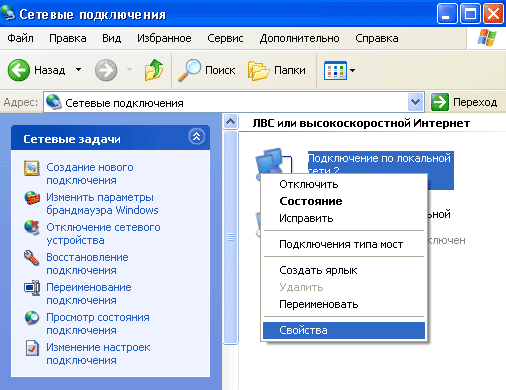This screenshot has height=390, width=506.
Task: Click the Переход button label
Action: pos(475,102)
